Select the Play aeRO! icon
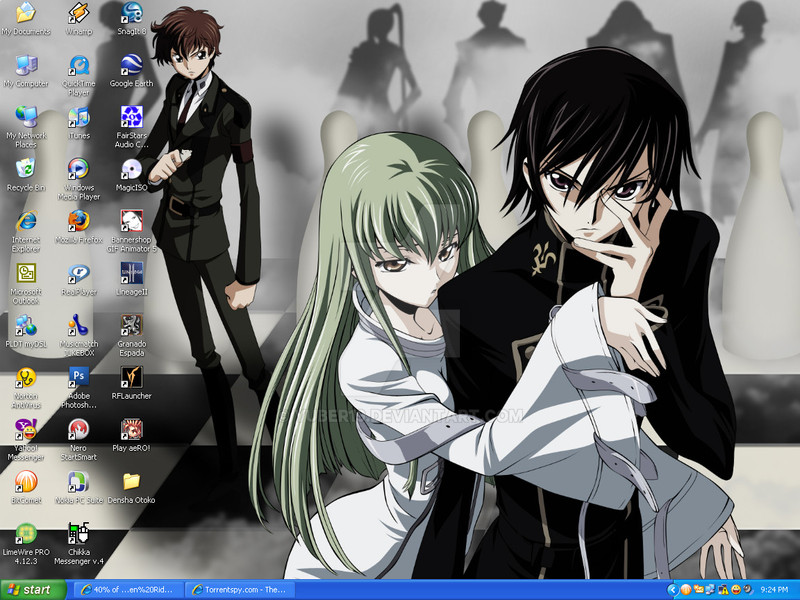Image resolution: width=800 pixels, height=600 pixels. tap(132, 436)
